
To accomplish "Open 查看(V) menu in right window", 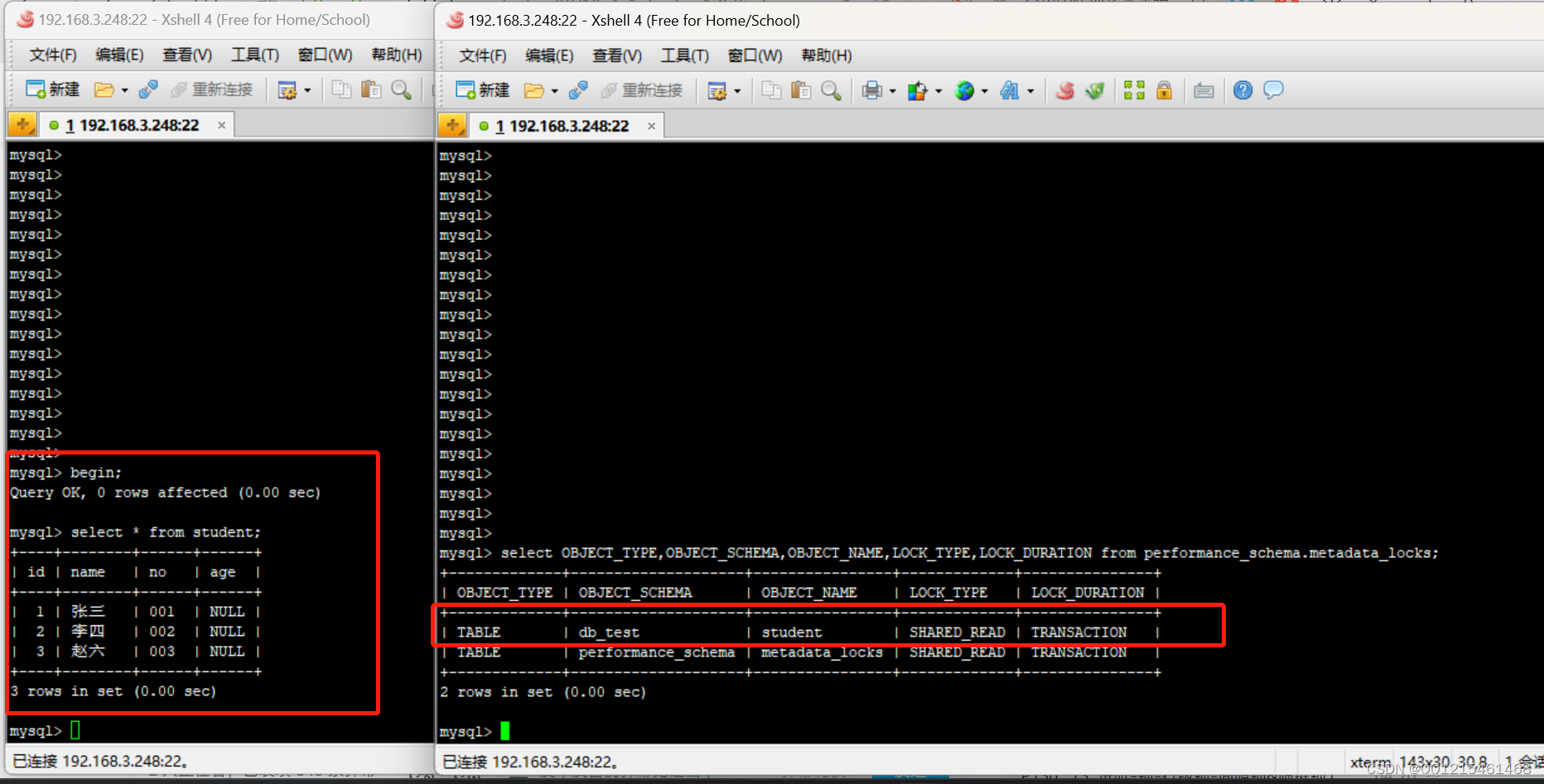I will point(617,55).
